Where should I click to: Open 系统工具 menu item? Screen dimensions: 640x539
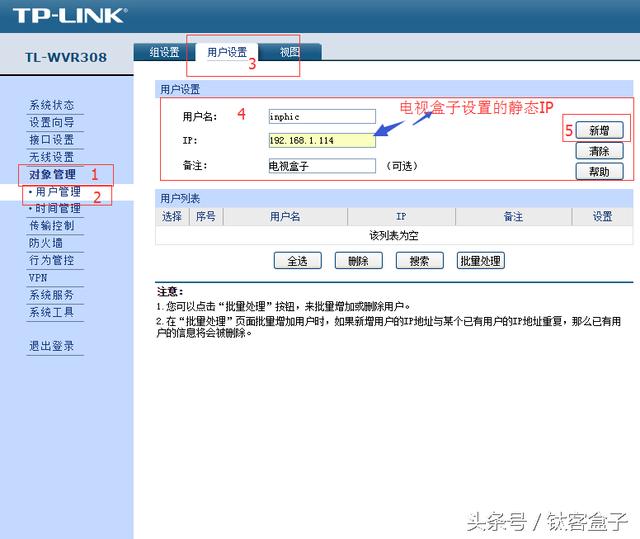click(52, 313)
